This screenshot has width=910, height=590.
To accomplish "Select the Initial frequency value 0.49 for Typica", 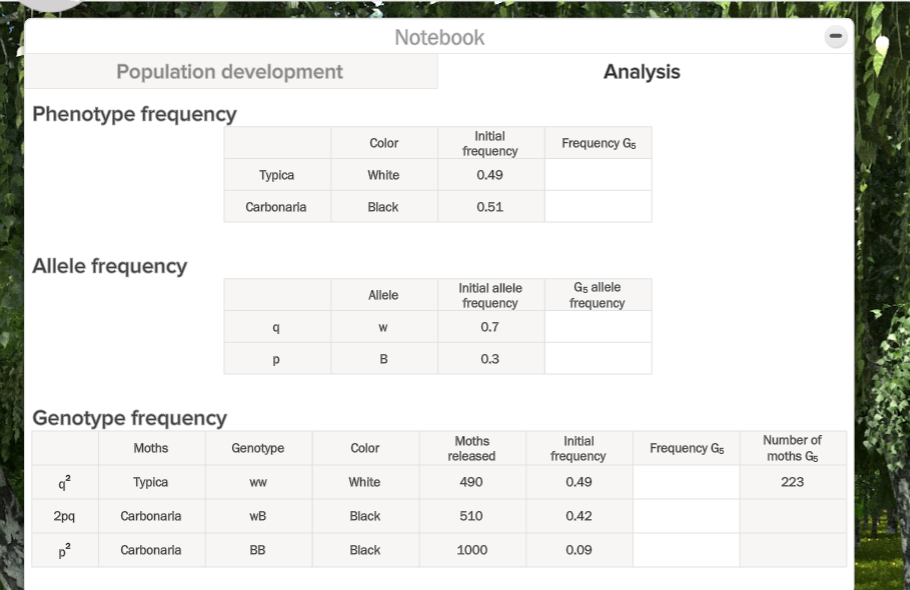I will tap(491, 175).
